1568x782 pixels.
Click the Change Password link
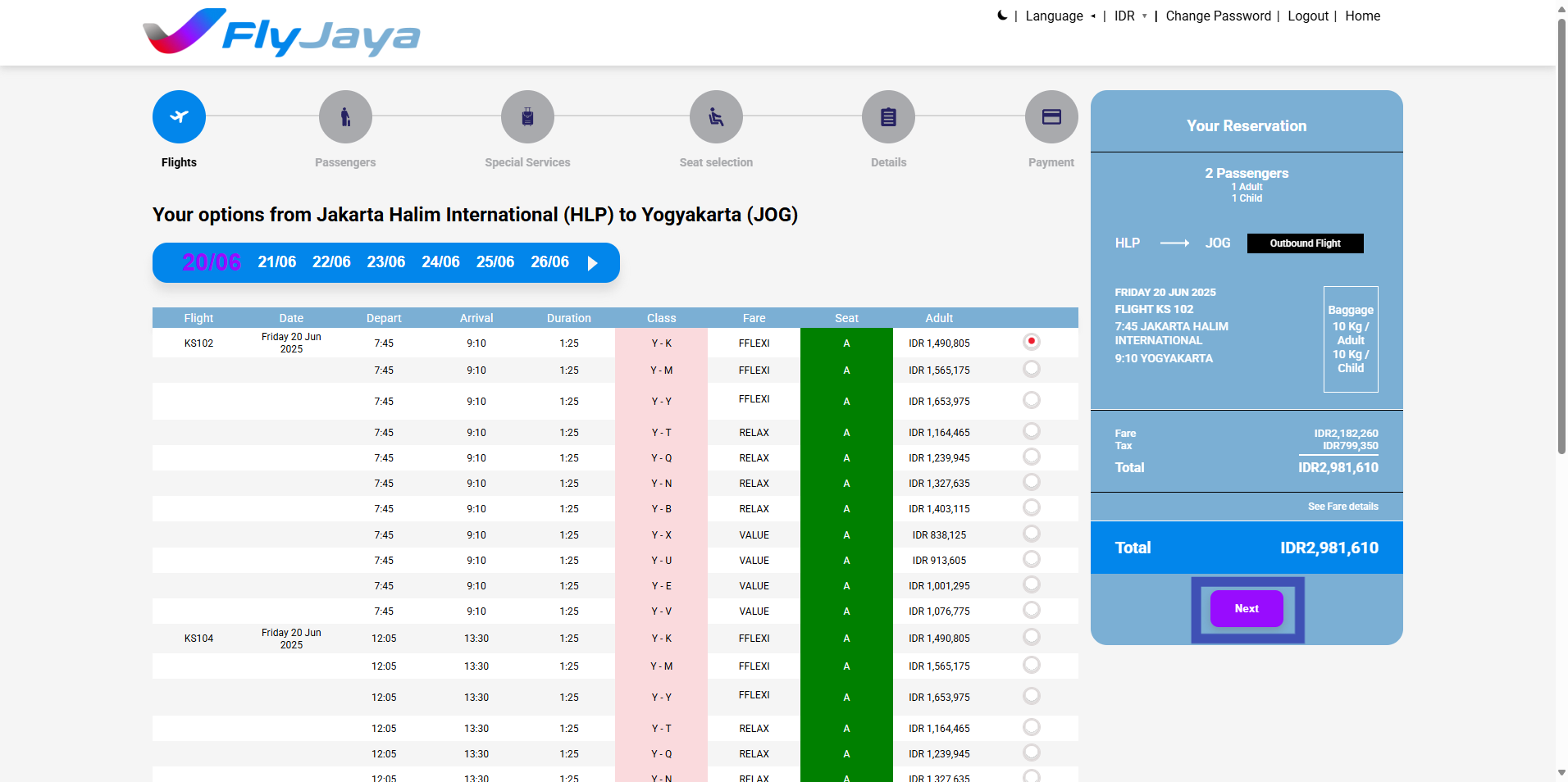click(1218, 16)
